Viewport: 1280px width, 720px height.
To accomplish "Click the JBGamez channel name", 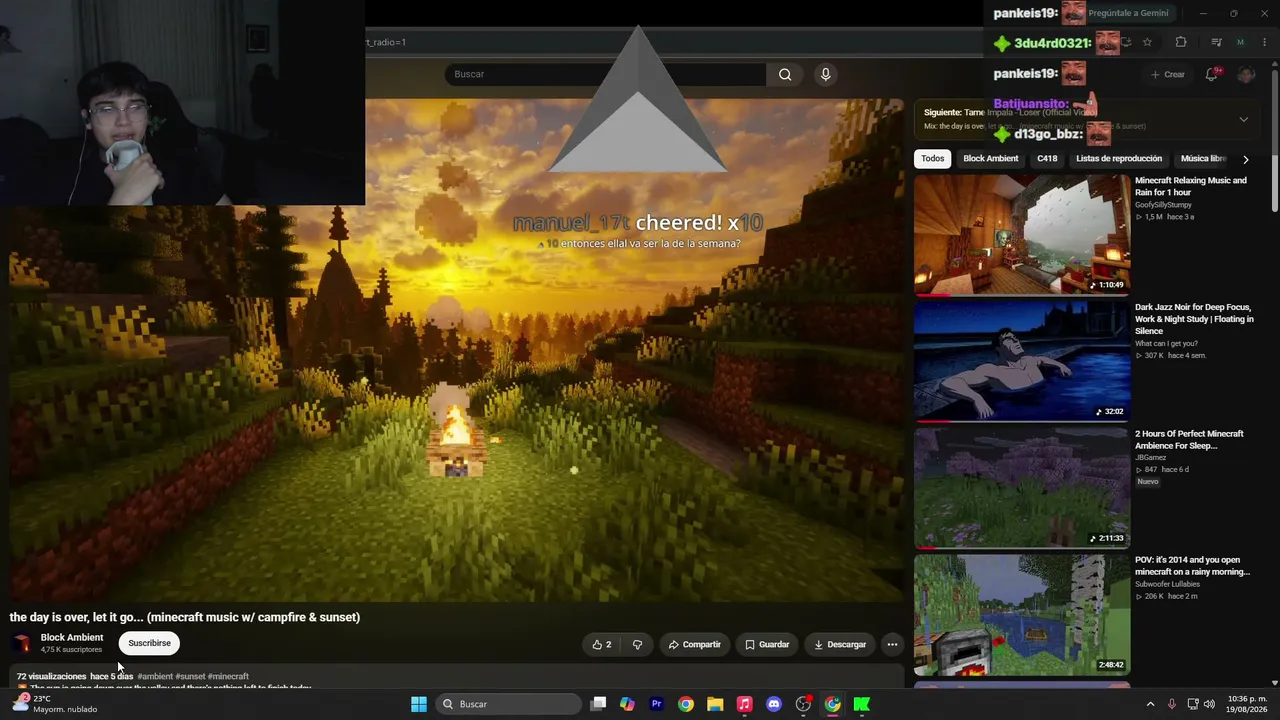I will [x=1151, y=458].
